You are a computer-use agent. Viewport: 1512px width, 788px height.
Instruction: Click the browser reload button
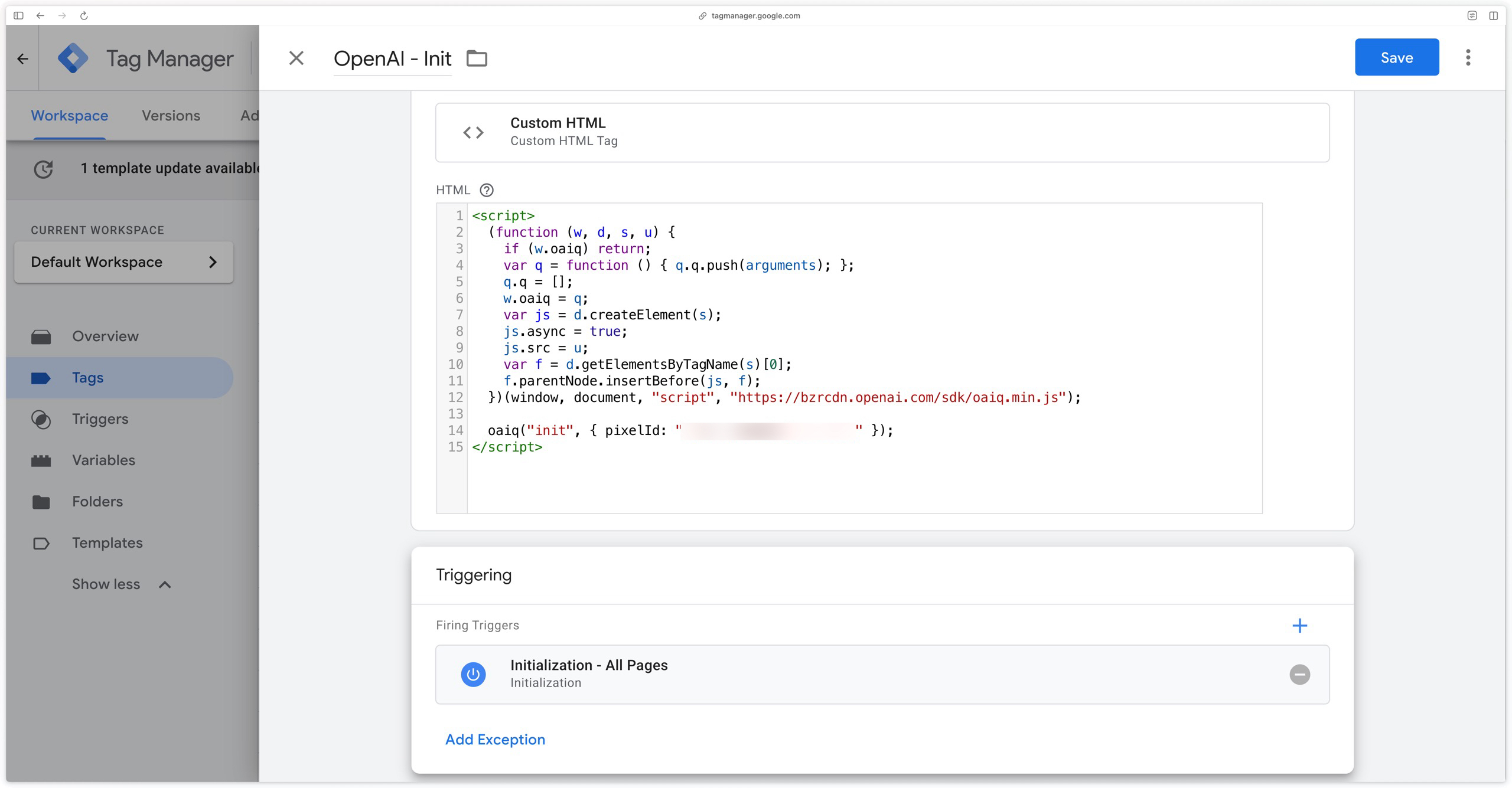click(84, 16)
